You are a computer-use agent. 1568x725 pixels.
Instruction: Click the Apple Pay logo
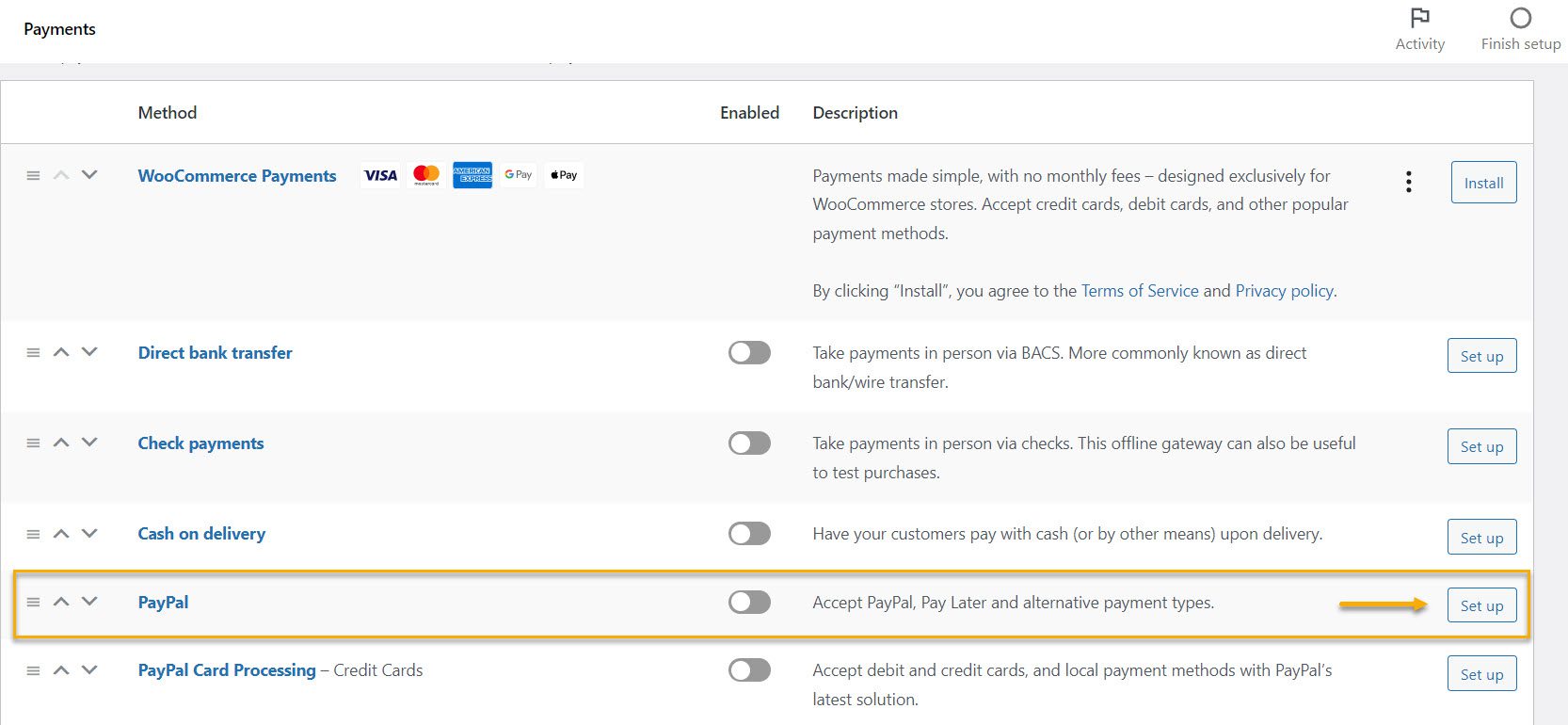(564, 175)
